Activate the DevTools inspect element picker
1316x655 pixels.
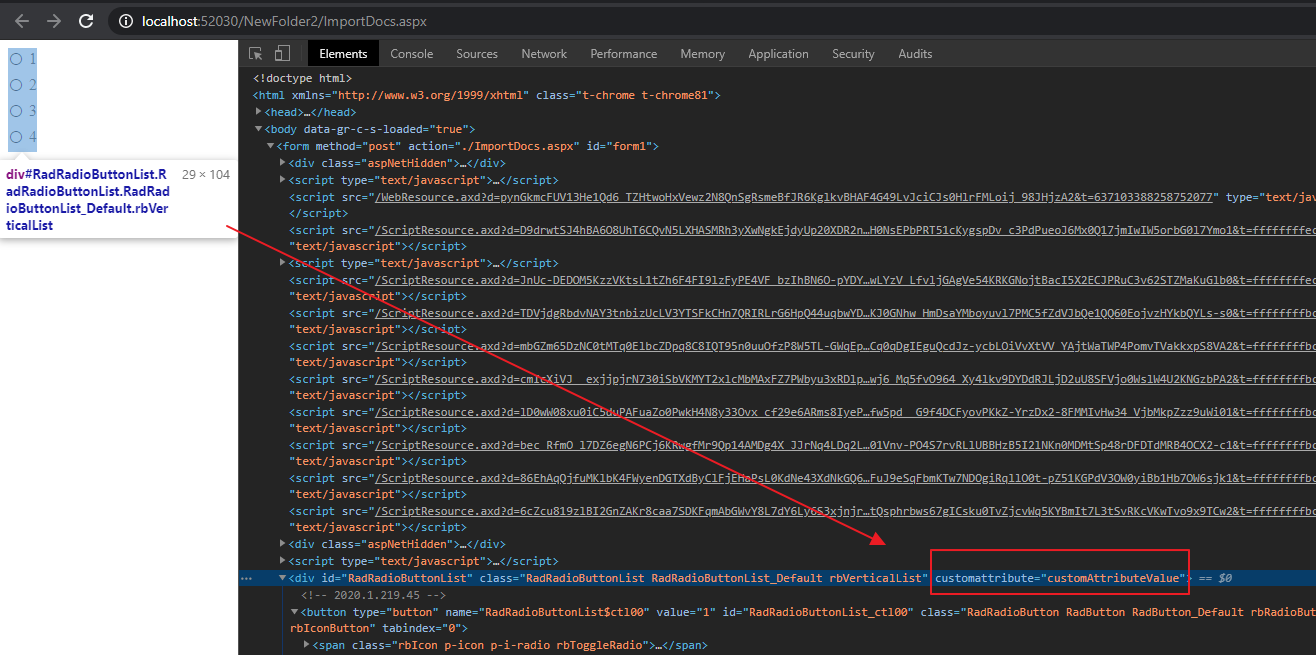[x=256, y=54]
